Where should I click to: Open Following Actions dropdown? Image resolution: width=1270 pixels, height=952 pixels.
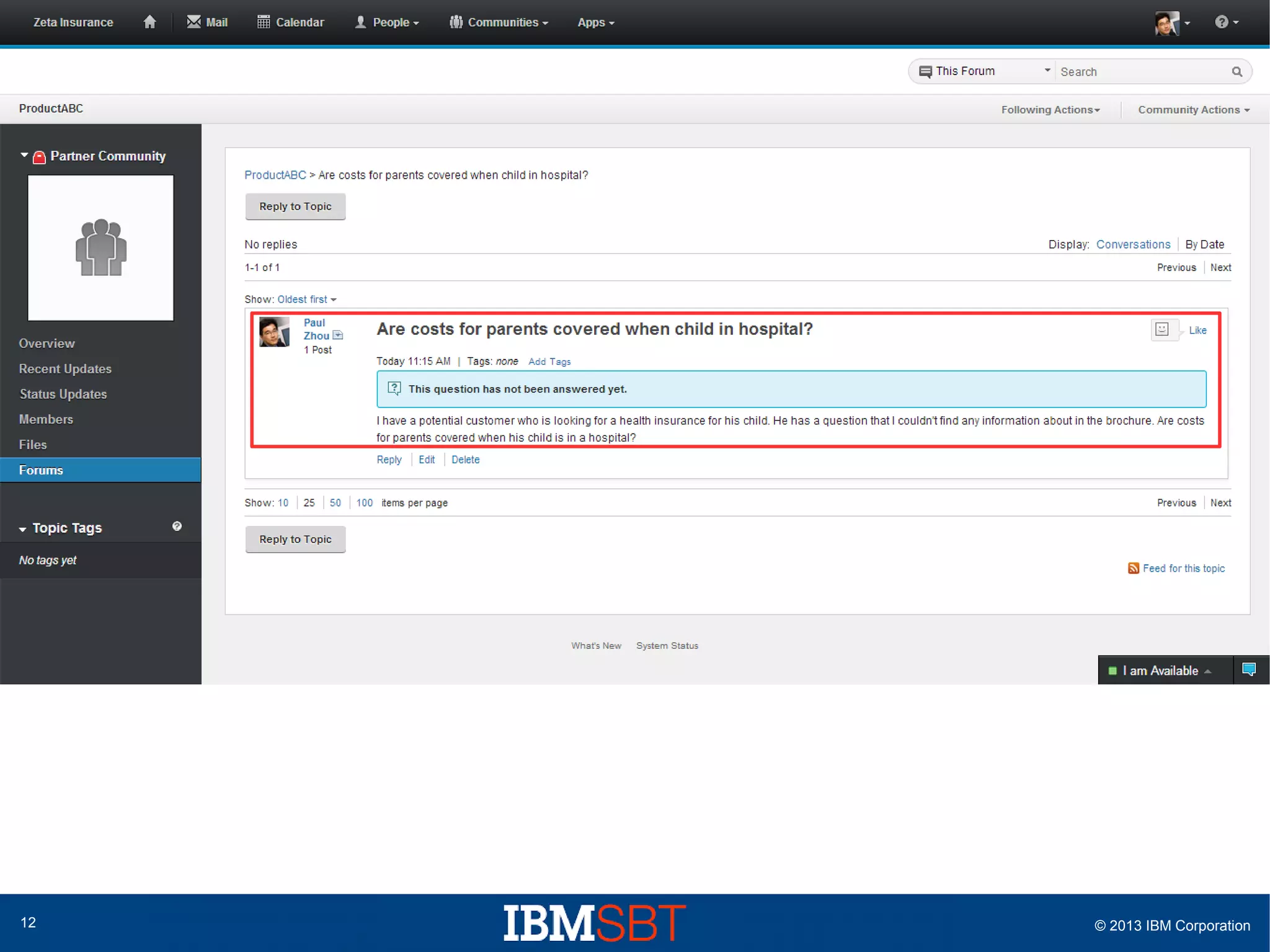click(1050, 110)
